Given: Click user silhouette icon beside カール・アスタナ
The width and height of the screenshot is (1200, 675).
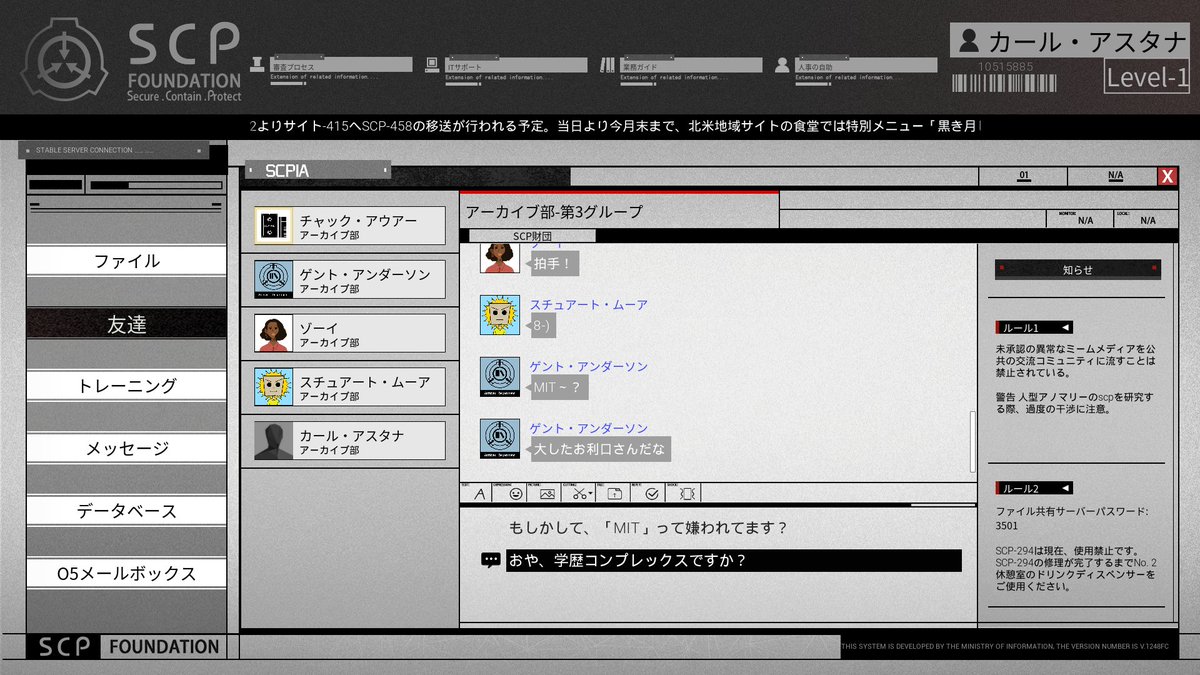Looking at the screenshot, I should point(968,41).
